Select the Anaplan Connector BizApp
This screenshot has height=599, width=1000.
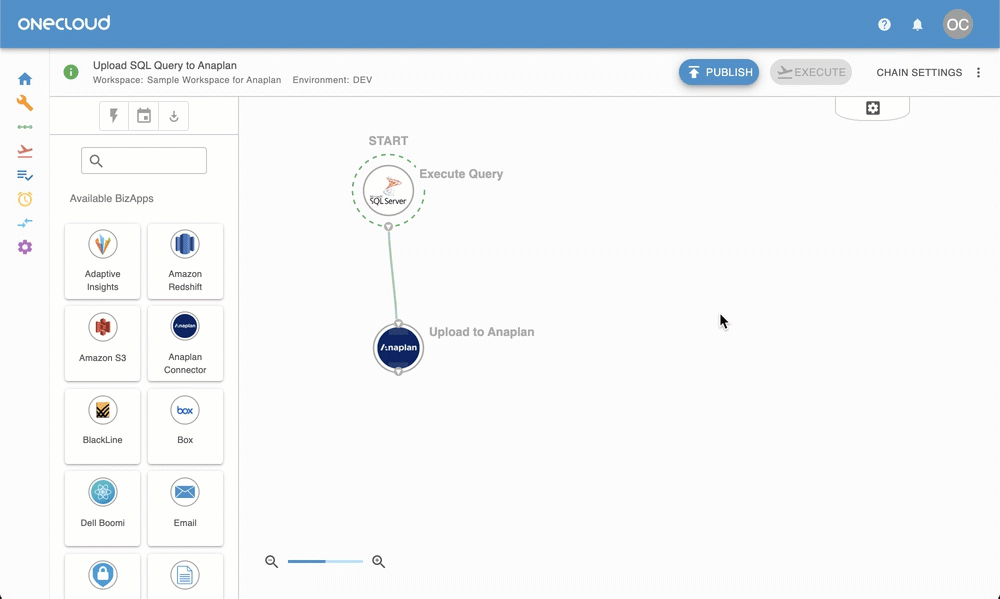coord(185,343)
